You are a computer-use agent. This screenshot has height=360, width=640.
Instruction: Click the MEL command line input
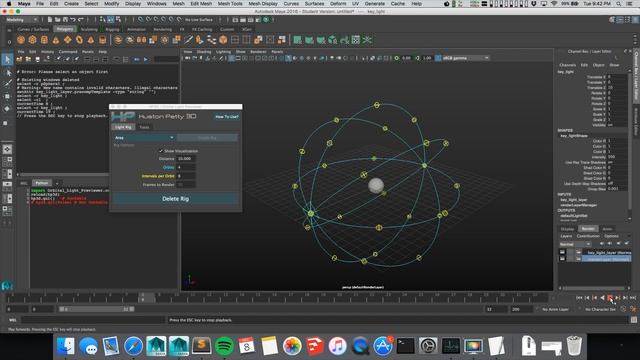(x=92, y=320)
